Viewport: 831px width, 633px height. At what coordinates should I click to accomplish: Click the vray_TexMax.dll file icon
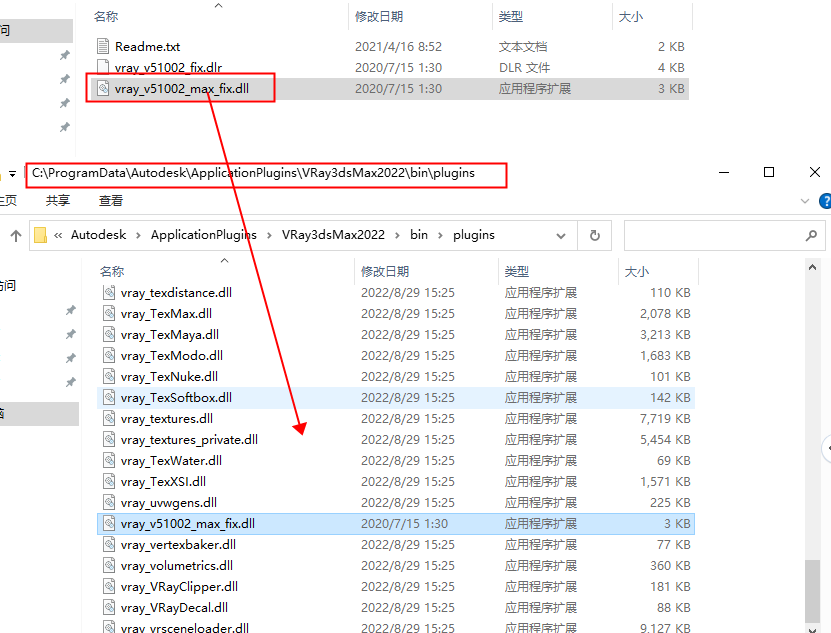109,314
